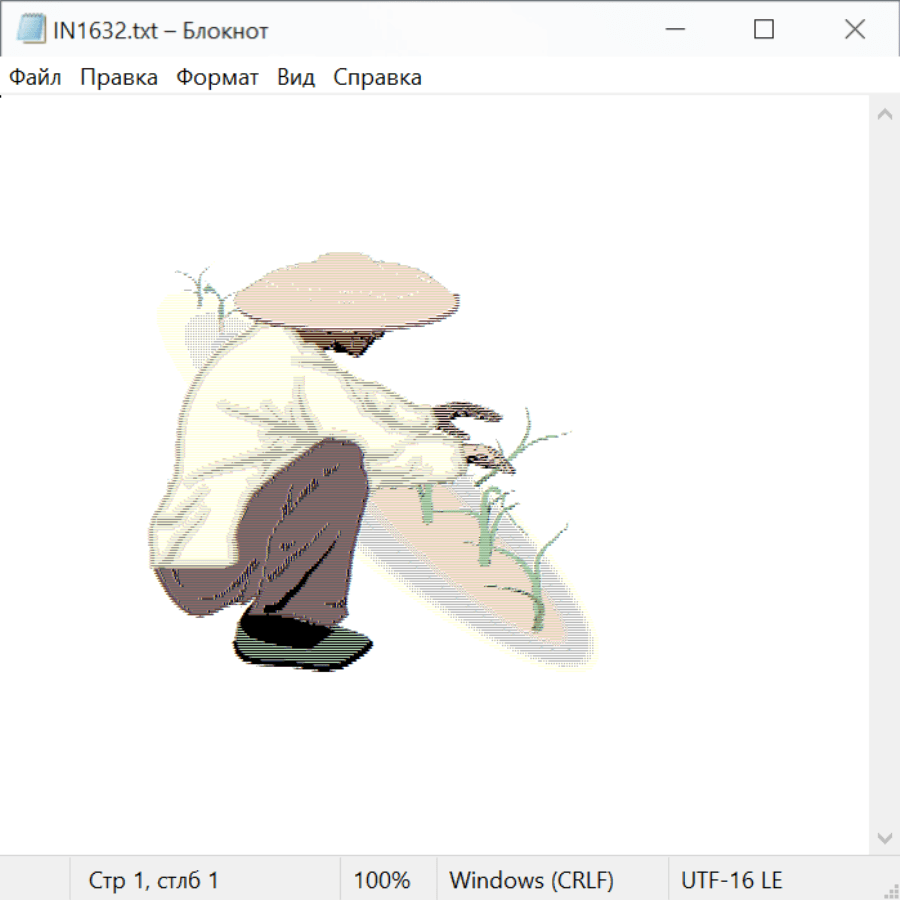Click the middle of the vertical scrollbar track

[x=884, y=475]
